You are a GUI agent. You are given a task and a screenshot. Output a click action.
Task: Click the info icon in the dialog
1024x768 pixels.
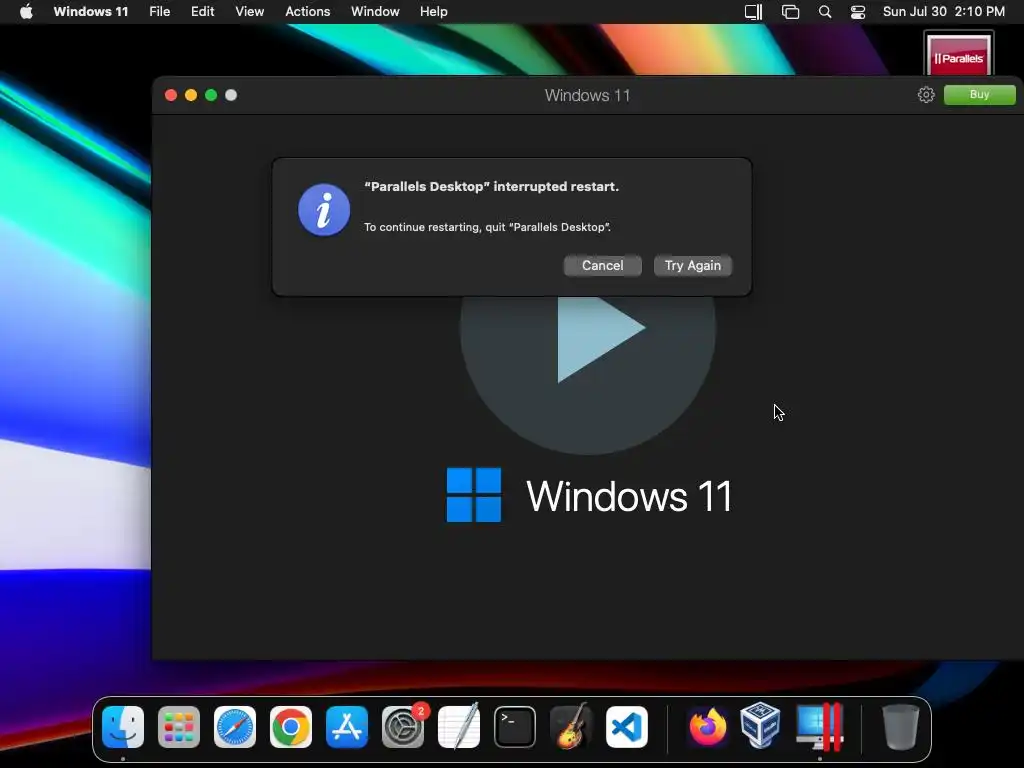[x=324, y=210]
